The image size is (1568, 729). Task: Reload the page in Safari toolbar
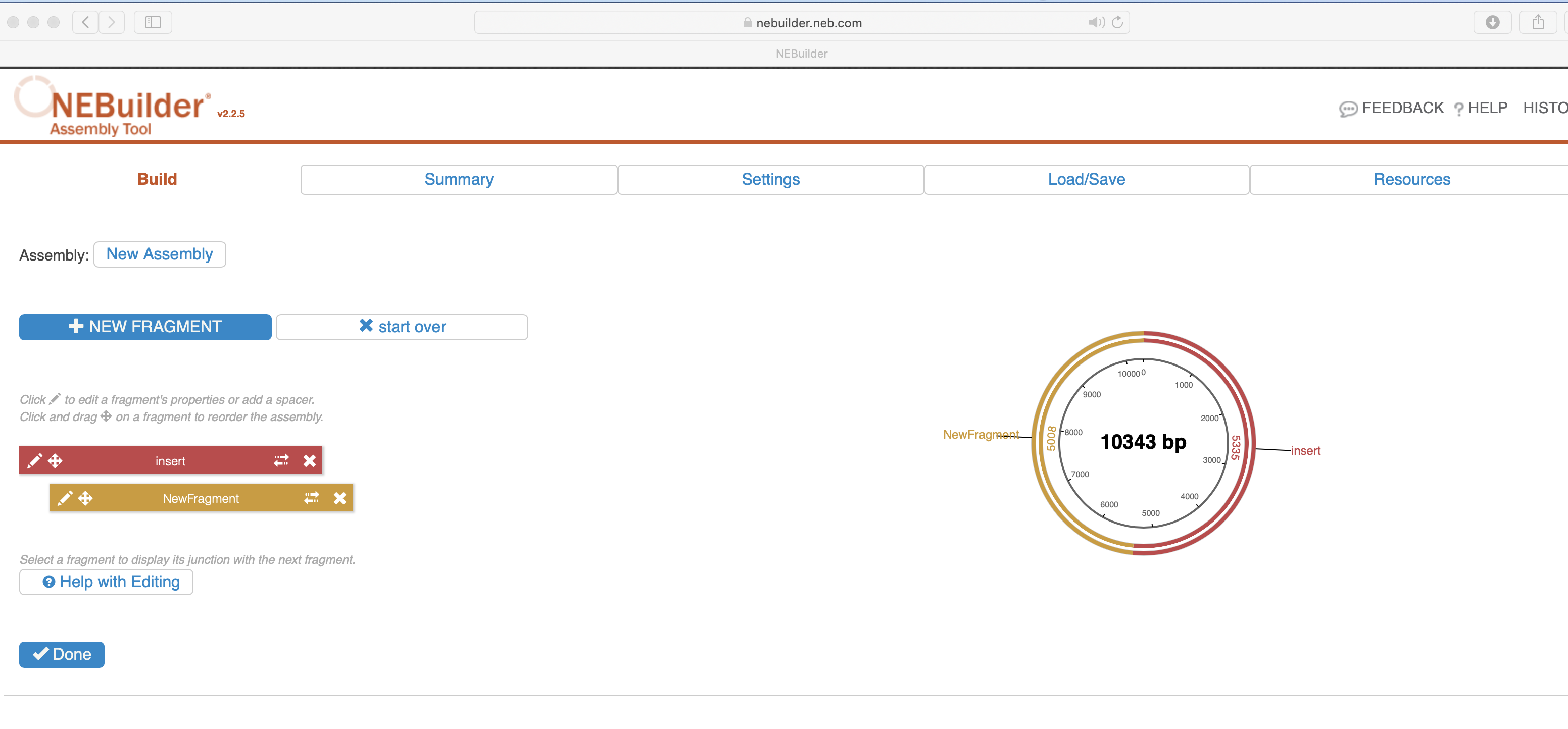coord(1117,23)
